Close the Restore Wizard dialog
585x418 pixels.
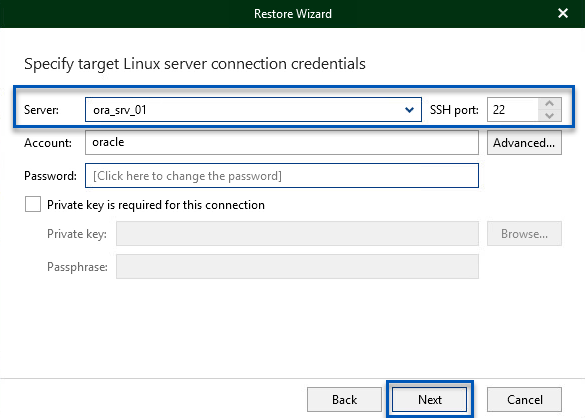(x=563, y=13)
